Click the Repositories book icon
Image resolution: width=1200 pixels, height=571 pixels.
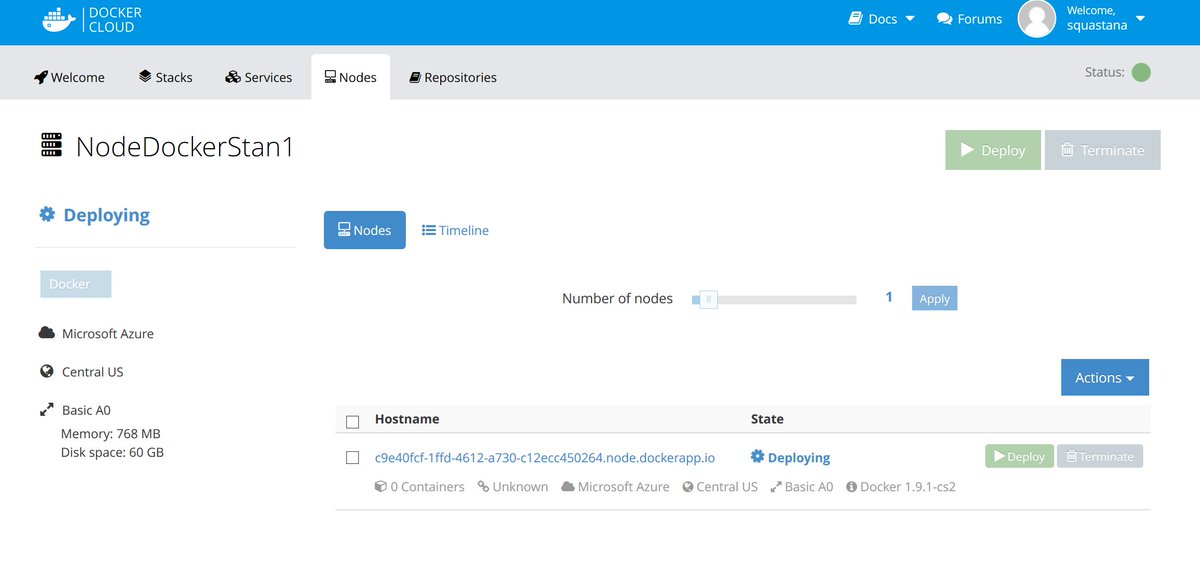tap(415, 77)
